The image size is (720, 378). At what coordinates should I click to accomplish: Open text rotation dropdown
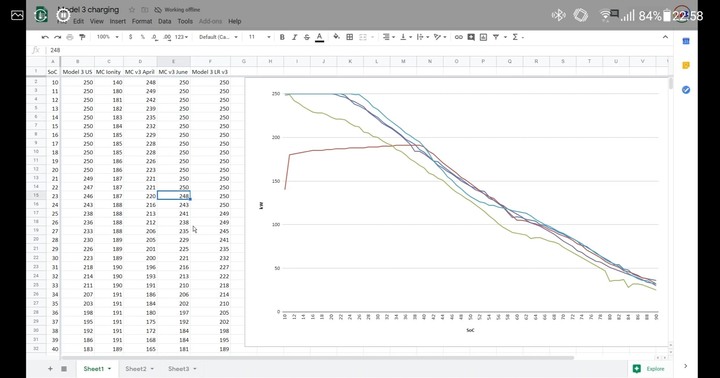point(440,37)
